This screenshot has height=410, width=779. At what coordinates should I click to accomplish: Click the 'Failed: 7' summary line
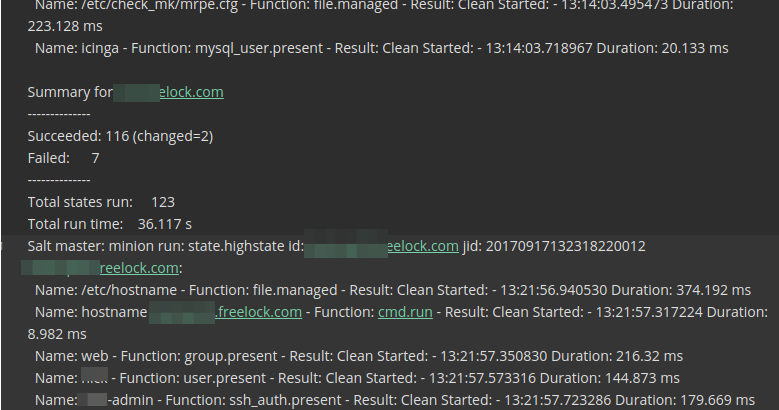coord(64,159)
